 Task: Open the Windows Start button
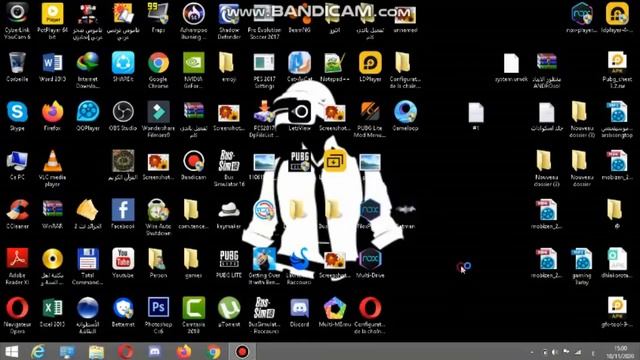(x=11, y=351)
